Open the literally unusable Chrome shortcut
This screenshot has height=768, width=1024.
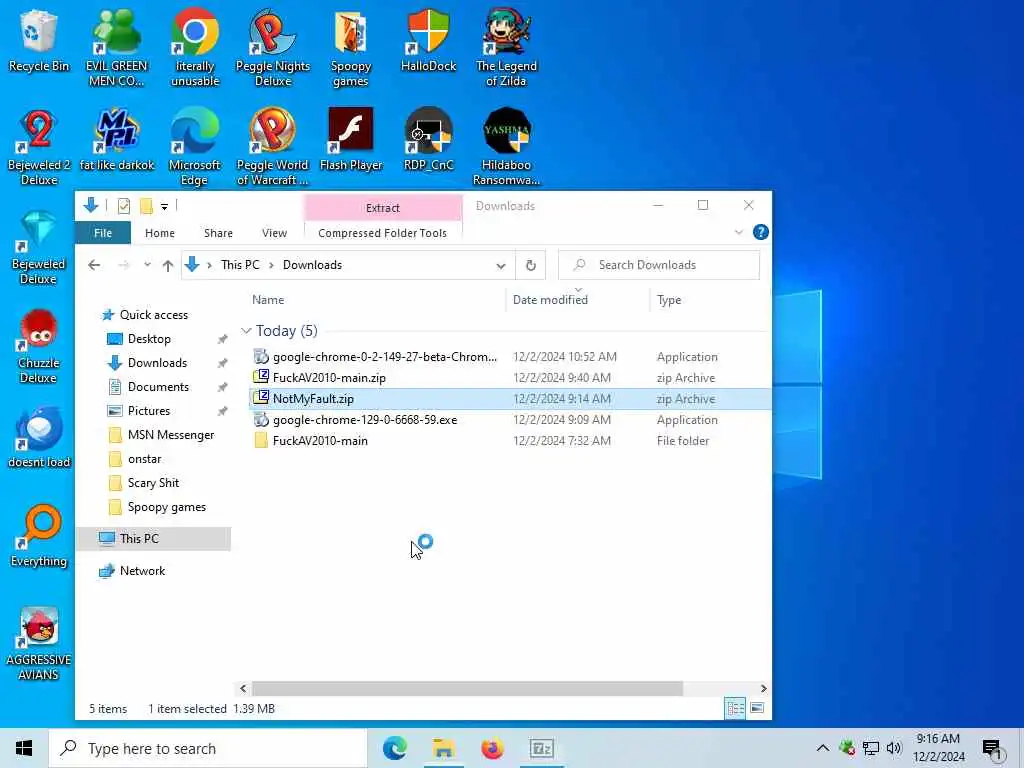pyautogui.click(x=195, y=48)
